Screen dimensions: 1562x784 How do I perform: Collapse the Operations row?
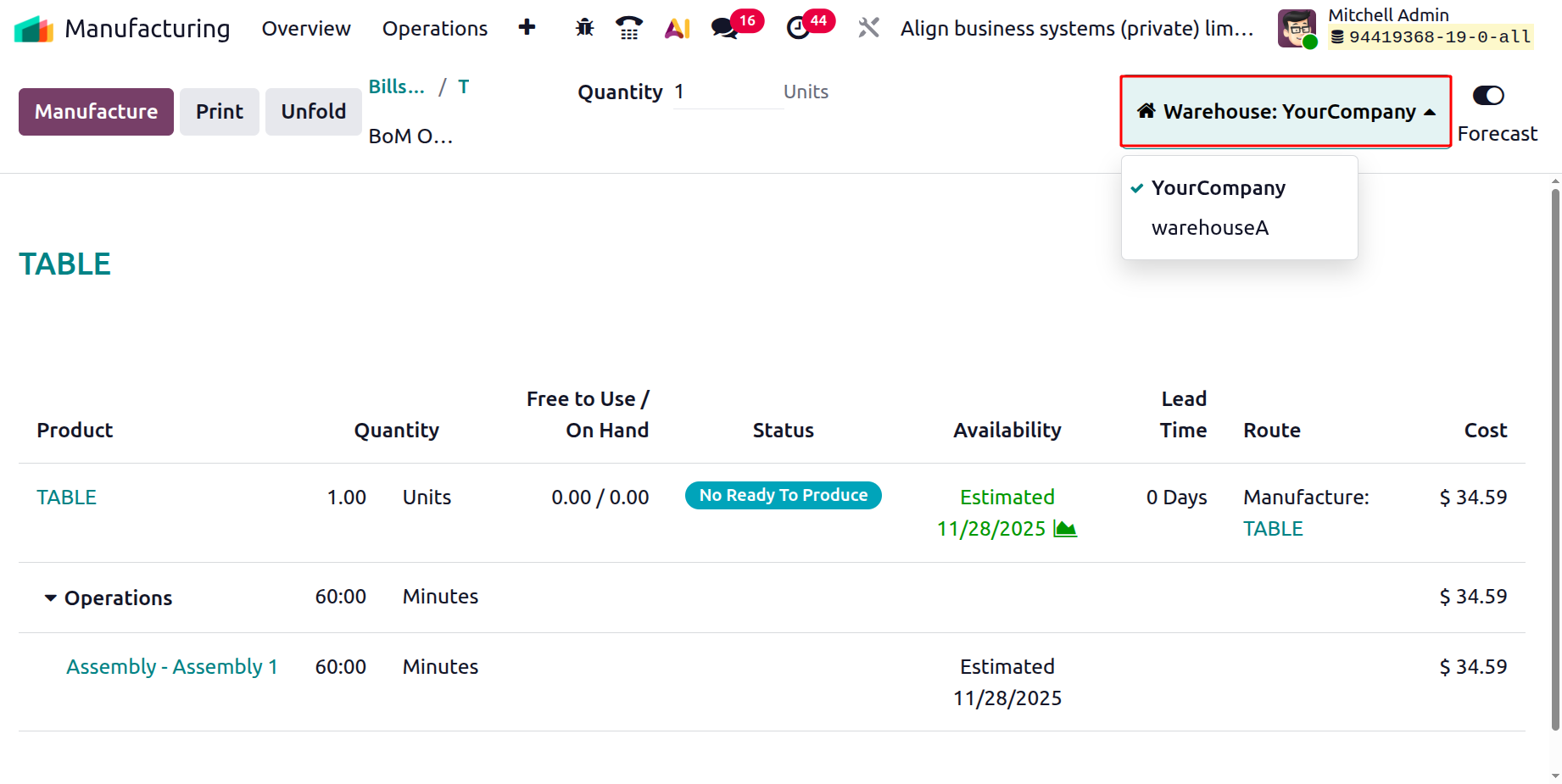51,598
